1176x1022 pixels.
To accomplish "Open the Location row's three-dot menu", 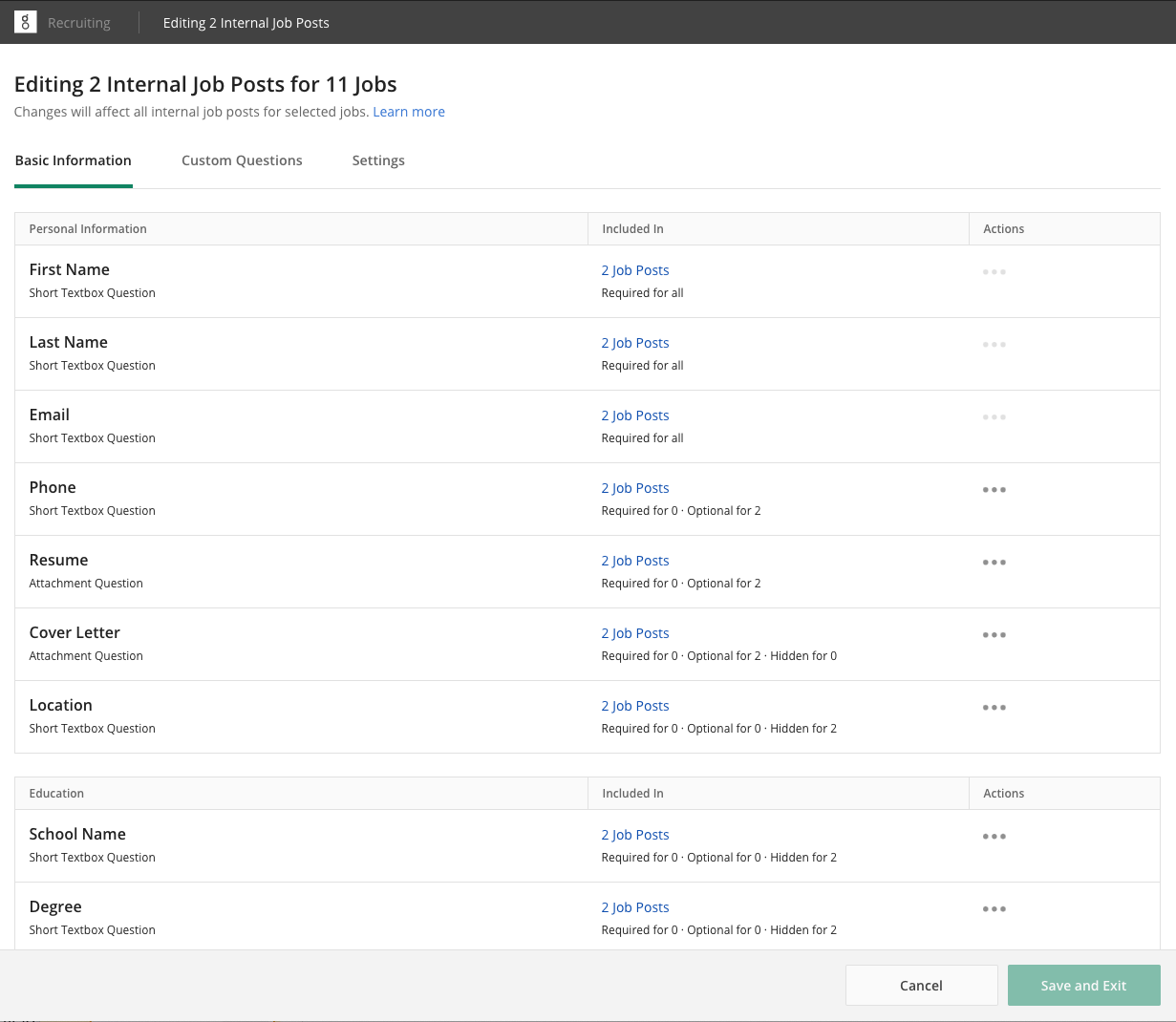I will 994,708.
